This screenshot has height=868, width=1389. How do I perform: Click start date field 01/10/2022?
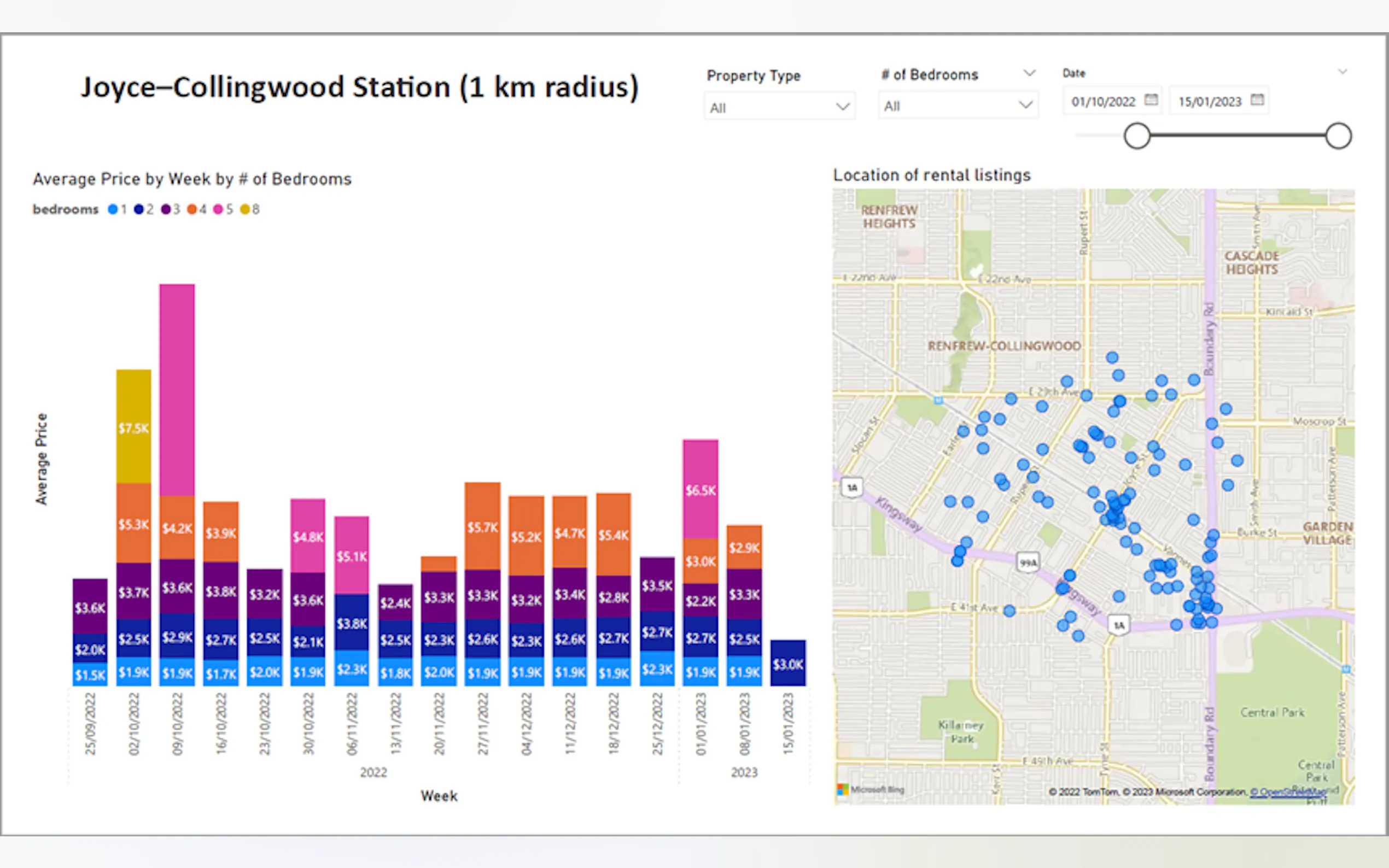point(1103,102)
